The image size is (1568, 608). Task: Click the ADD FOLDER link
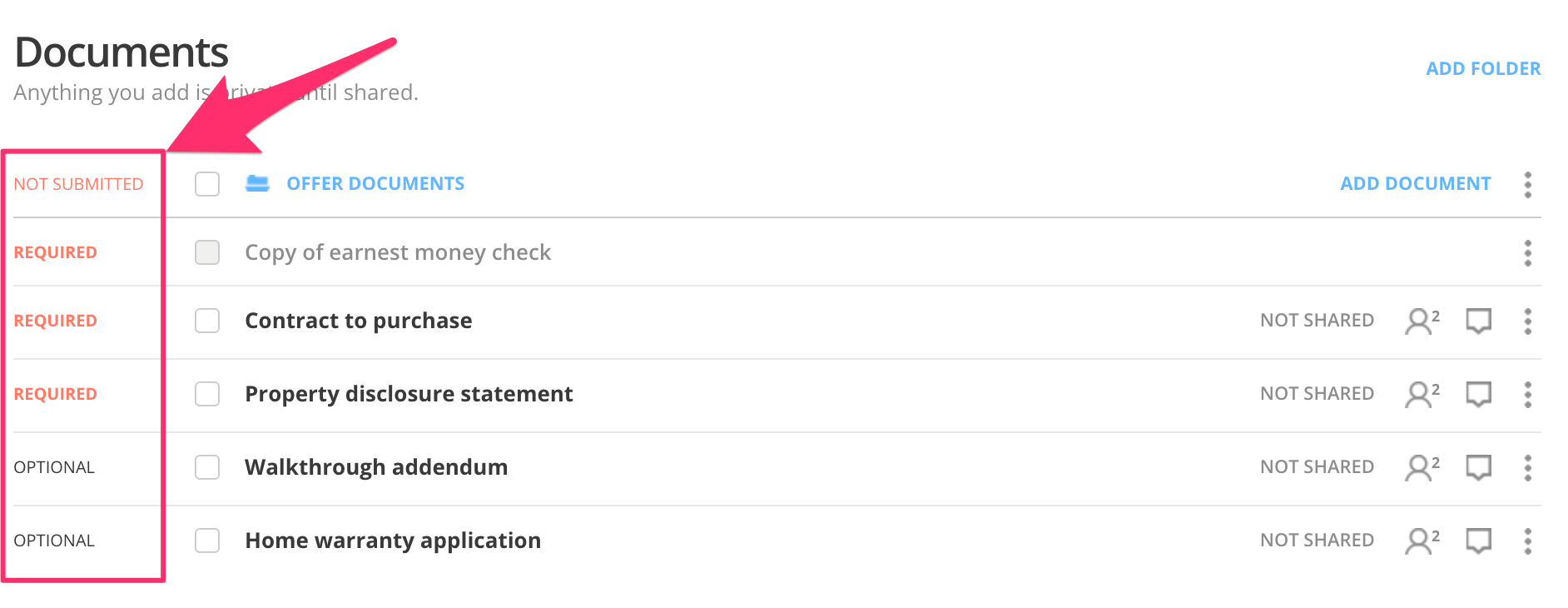(x=1483, y=68)
